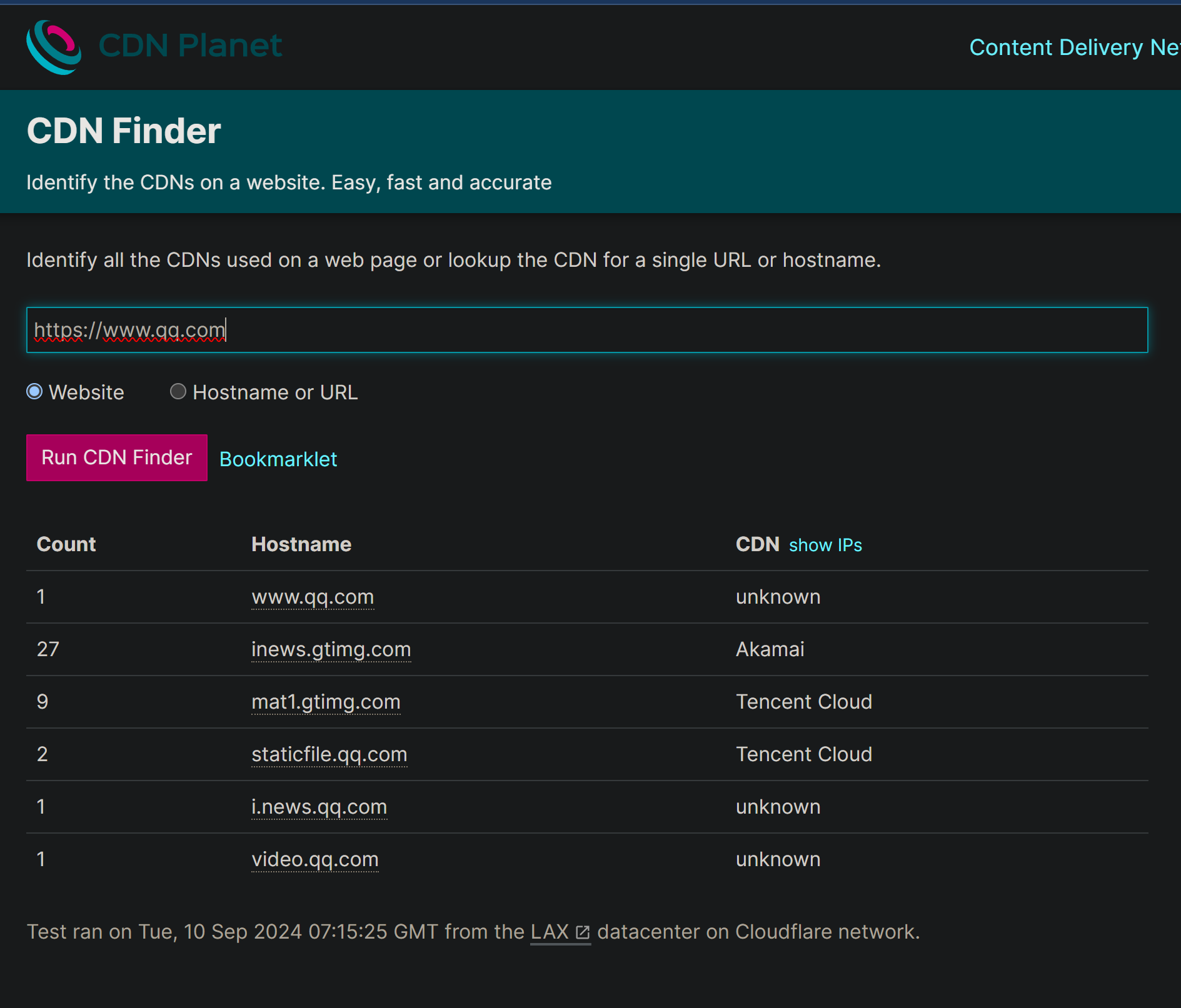
Task: Click the CDN Finder page heading
Action: click(124, 131)
